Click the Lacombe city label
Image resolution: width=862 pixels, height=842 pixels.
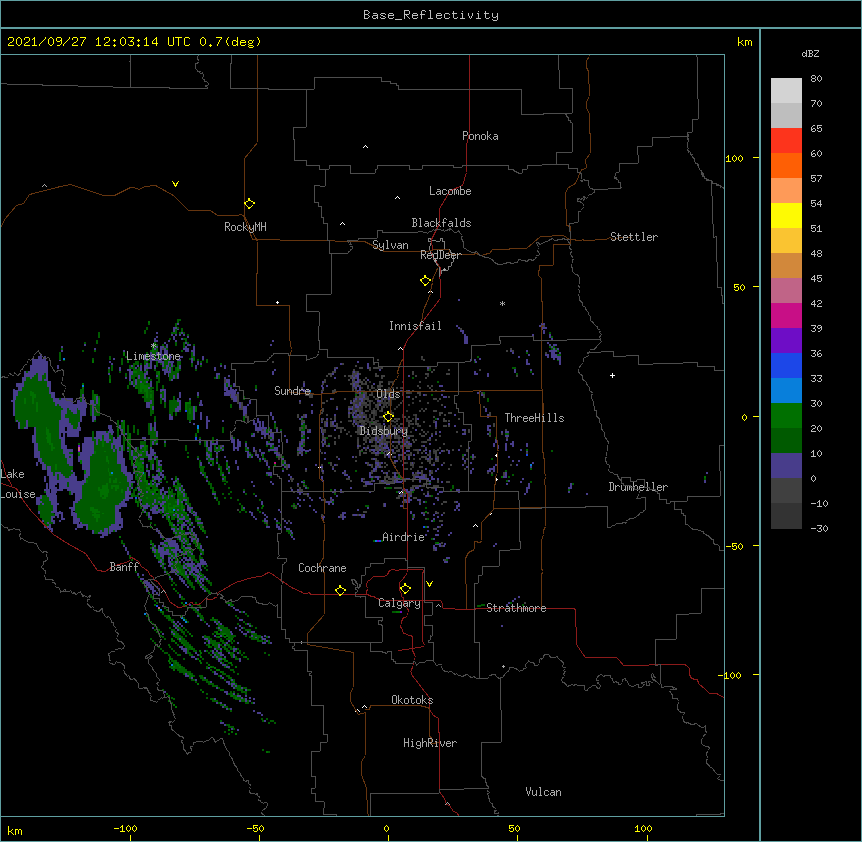(x=450, y=191)
